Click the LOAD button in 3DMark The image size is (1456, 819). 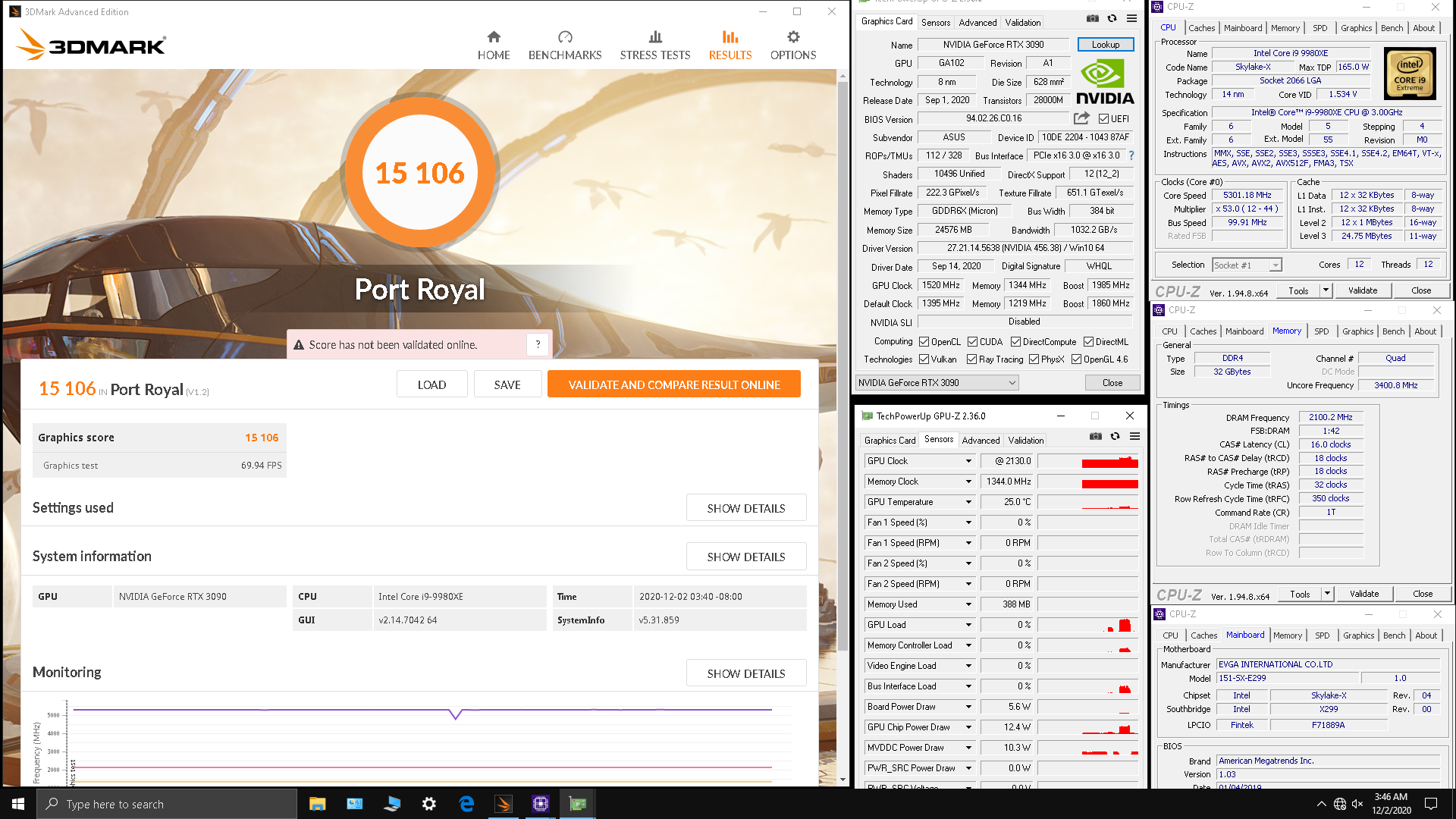pos(431,384)
